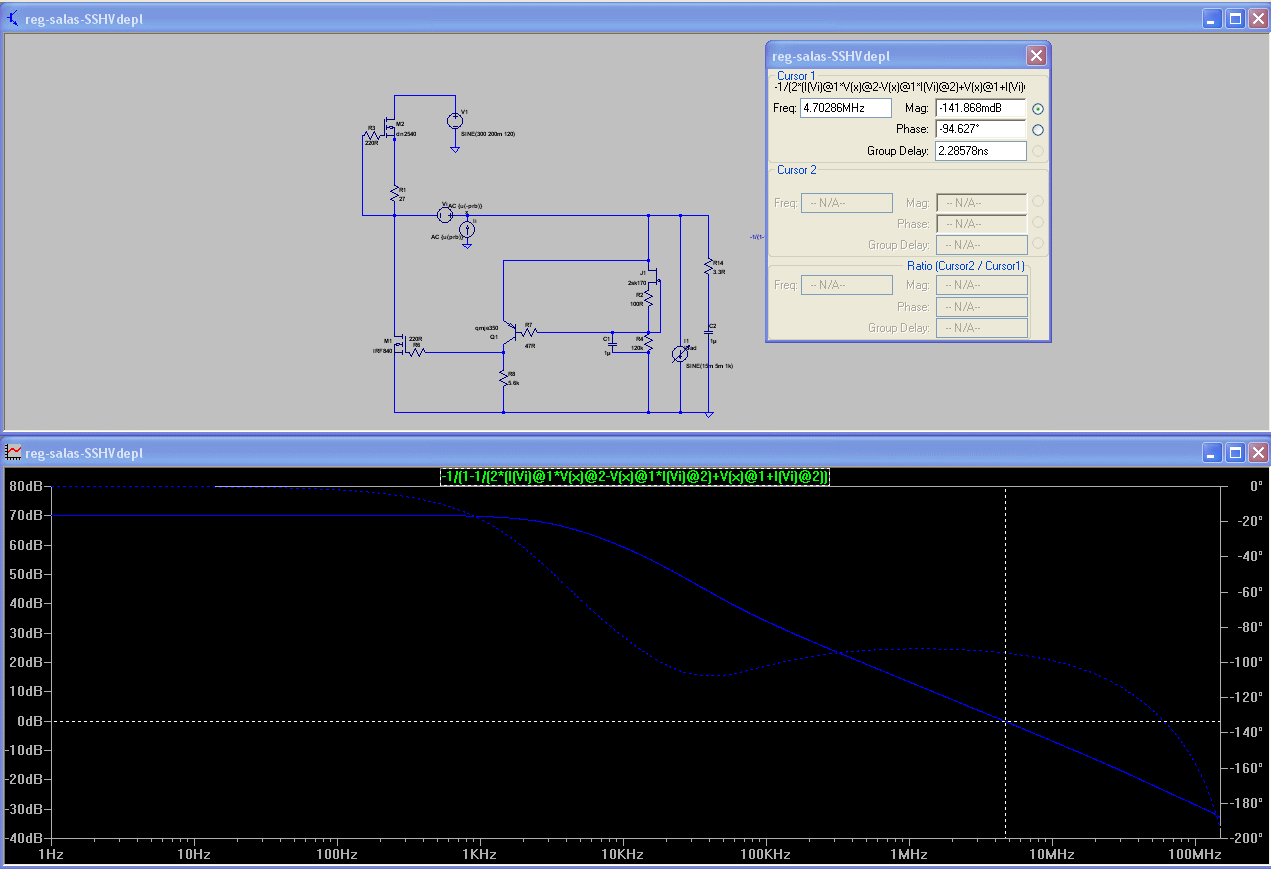Select capacitor C2 under R14
Screen dimensions: 1271x869
coord(708,332)
